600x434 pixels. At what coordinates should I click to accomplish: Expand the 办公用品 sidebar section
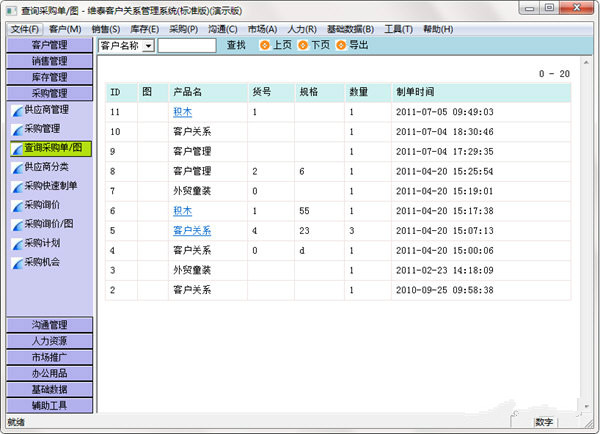[x=49, y=373]
